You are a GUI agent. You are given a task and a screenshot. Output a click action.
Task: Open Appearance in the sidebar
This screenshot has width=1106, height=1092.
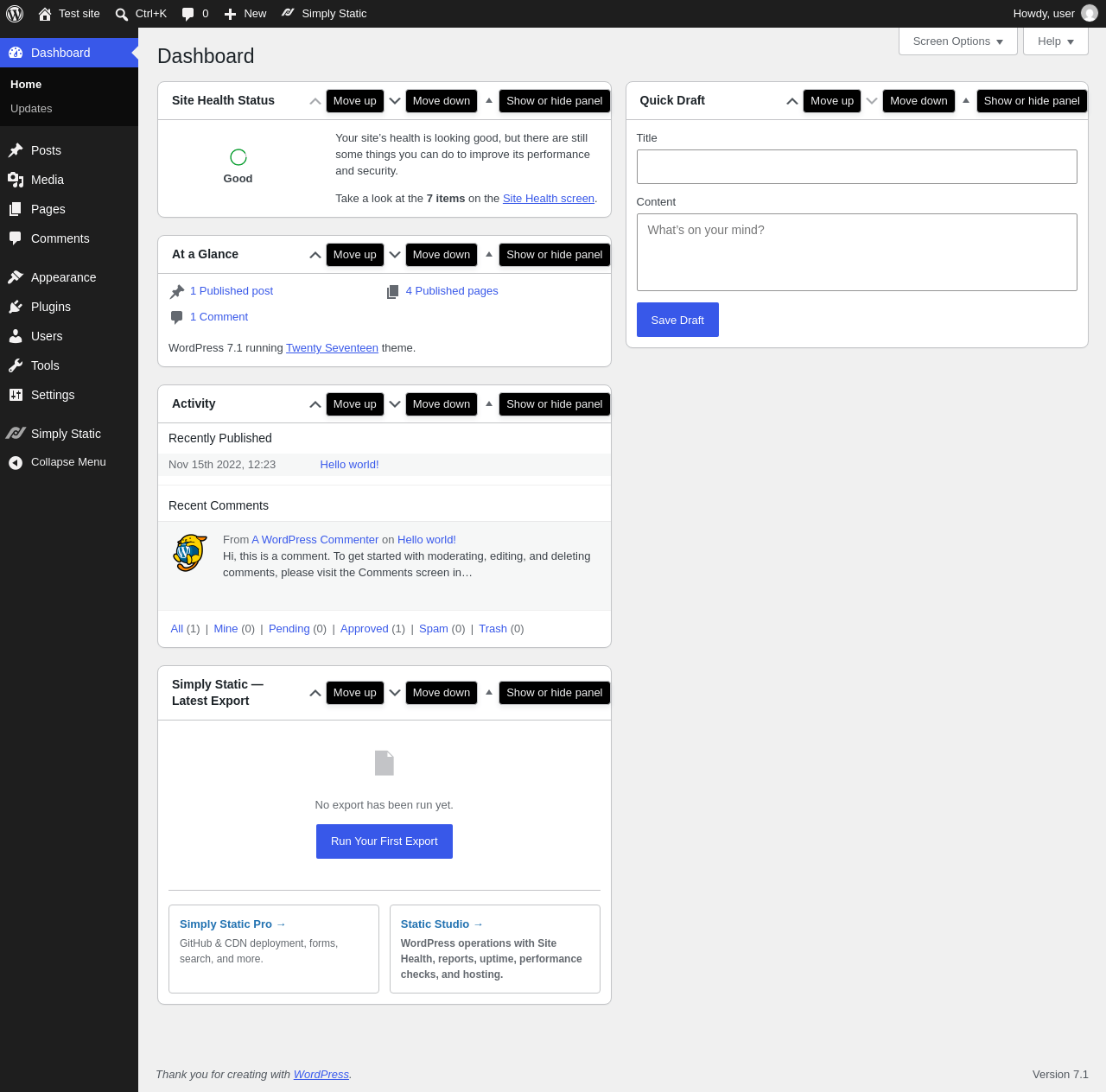69,277
